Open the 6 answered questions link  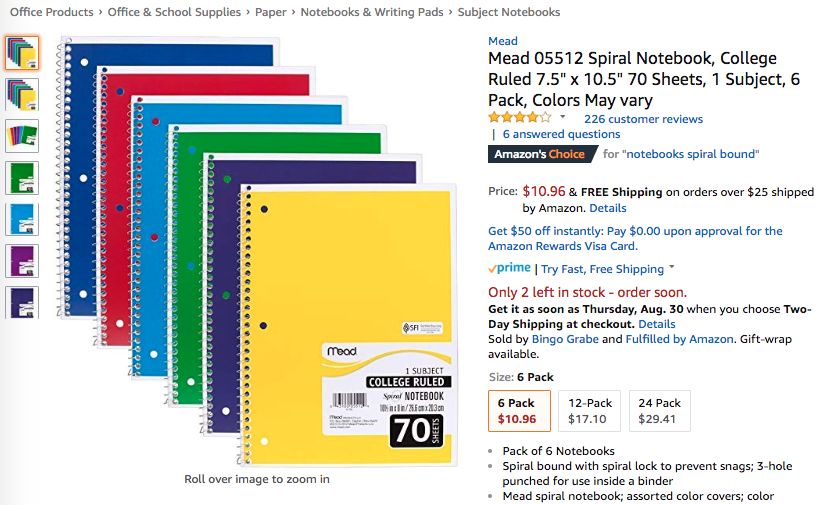[x=561, y=134]
